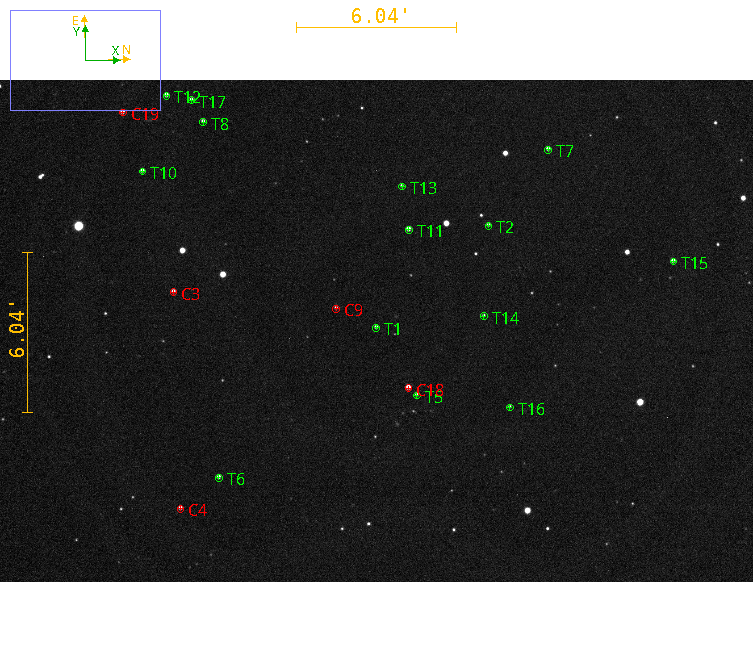Click the red C18 comparison aperture
The image size is (753, 664).
coord(408,387)
